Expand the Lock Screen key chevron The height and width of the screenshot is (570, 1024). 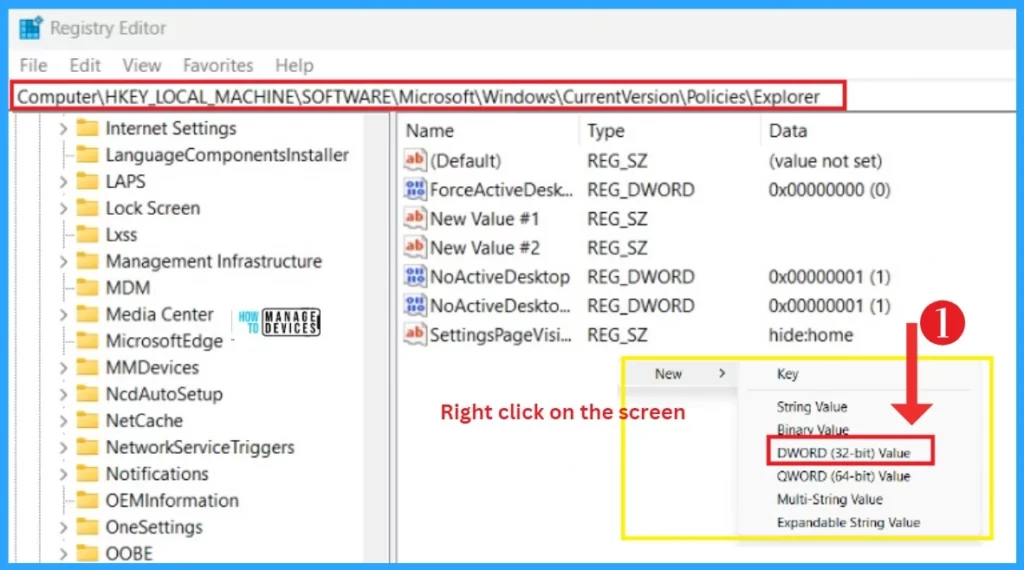(x=63, y=208)
